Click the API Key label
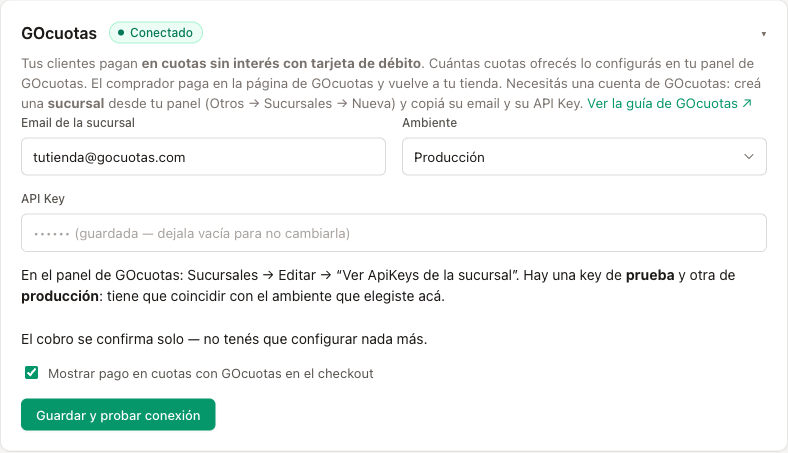The height and width of the screenshot is (453, 788). point(43,199)
